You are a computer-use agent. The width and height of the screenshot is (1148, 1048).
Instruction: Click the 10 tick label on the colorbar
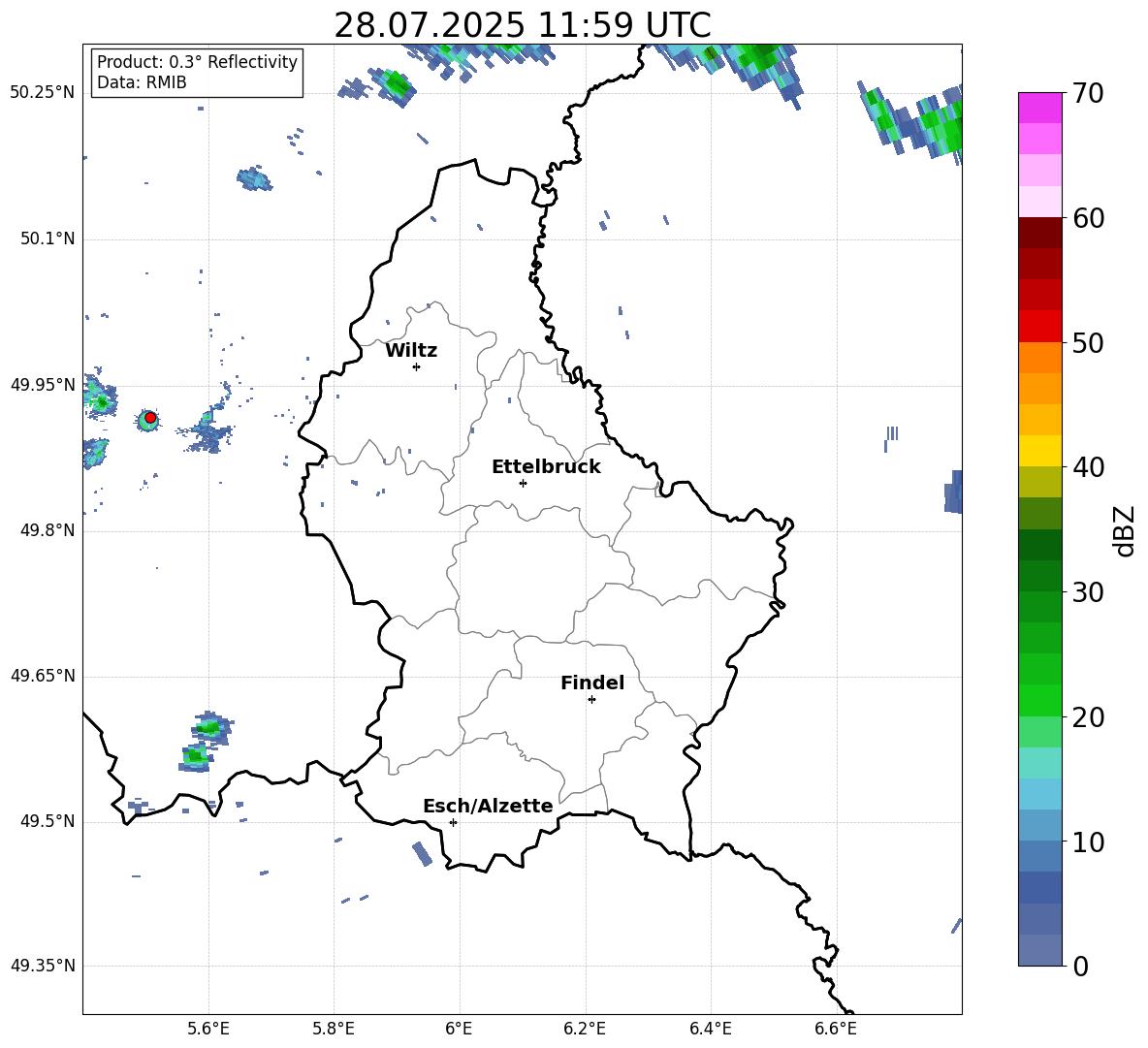point(1088,842)
